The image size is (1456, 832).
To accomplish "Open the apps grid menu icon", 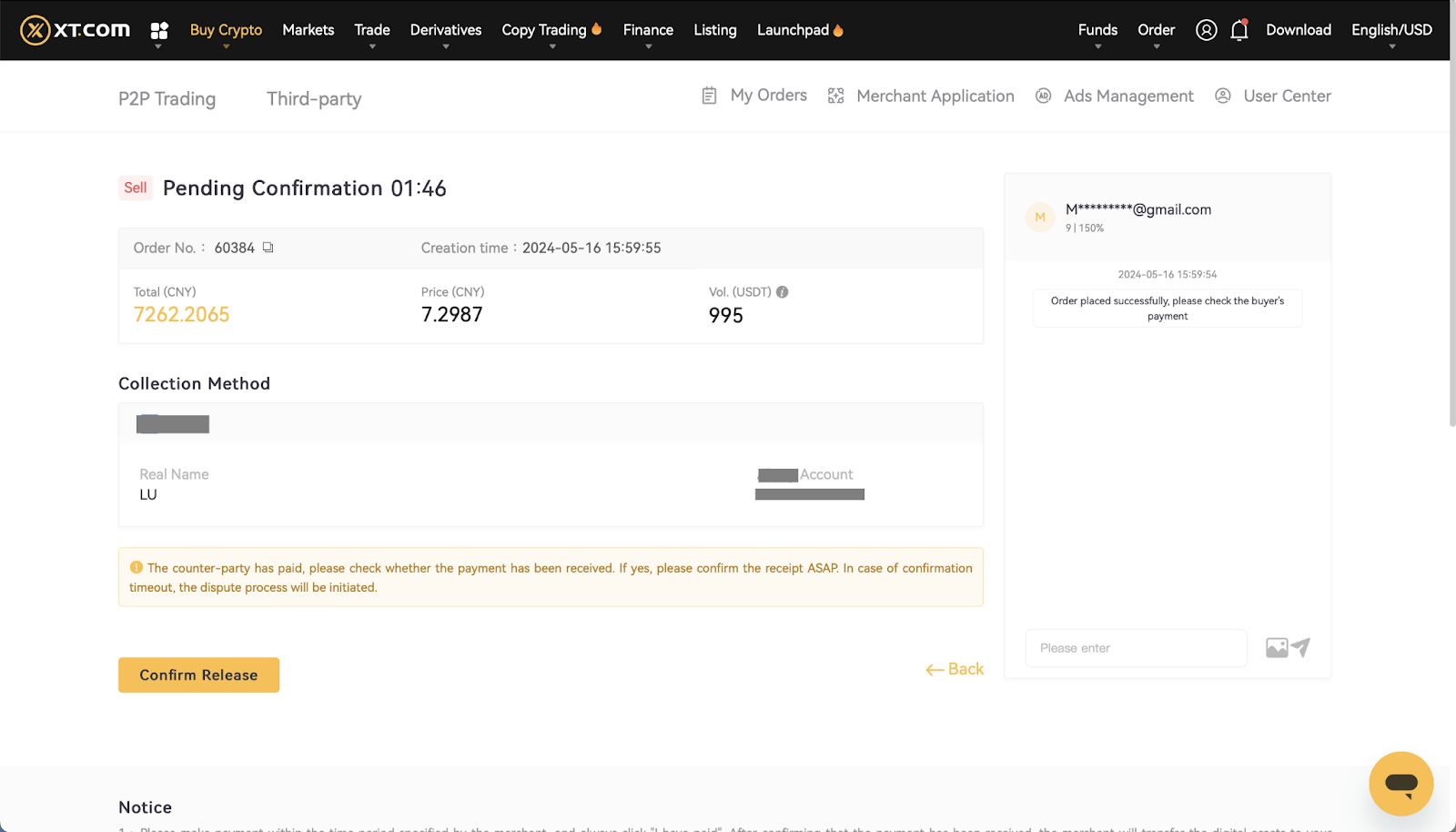I will 159,31.
